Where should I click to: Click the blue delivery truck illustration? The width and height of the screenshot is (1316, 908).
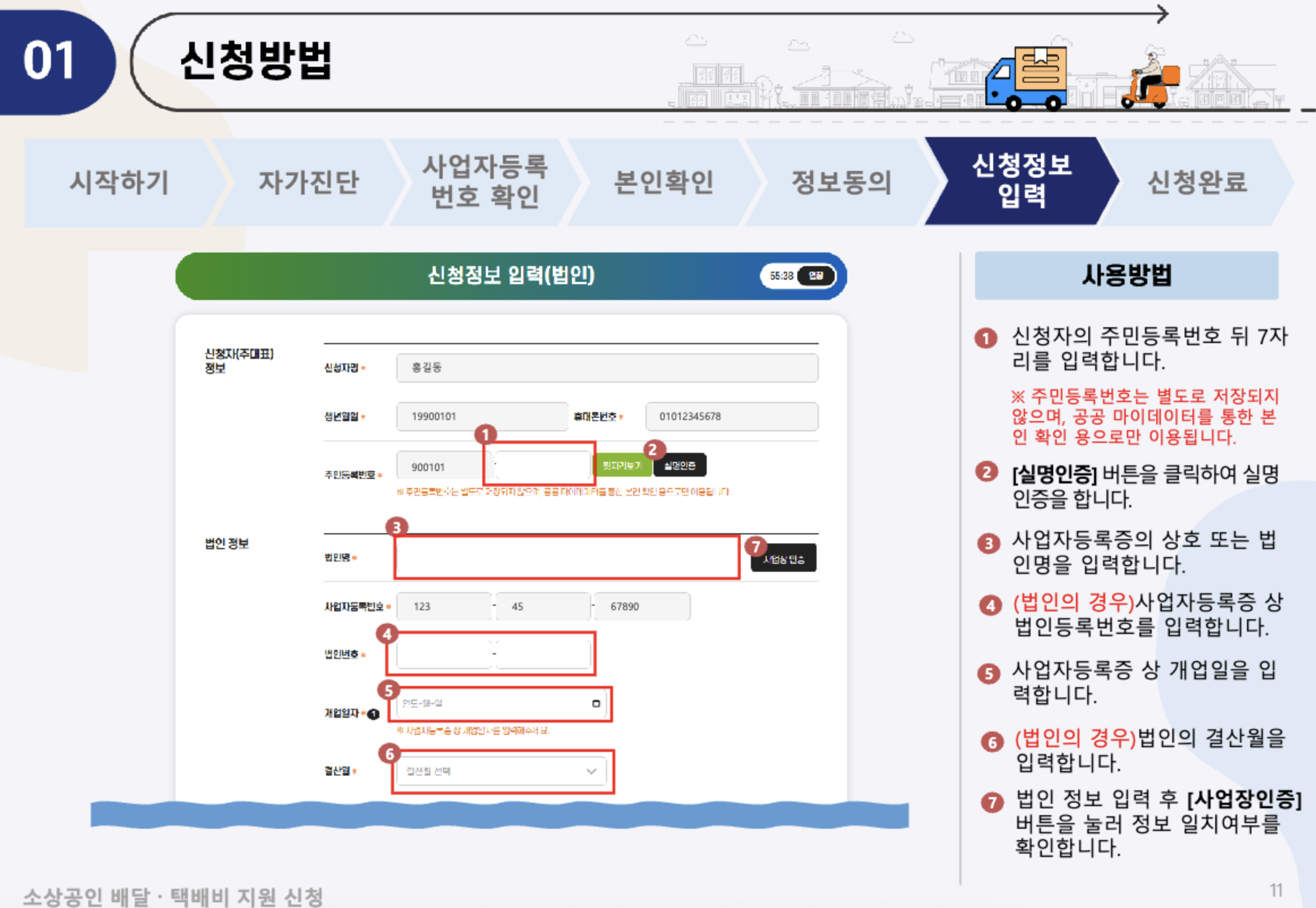pyautogui.click(x=1025, y=79)
